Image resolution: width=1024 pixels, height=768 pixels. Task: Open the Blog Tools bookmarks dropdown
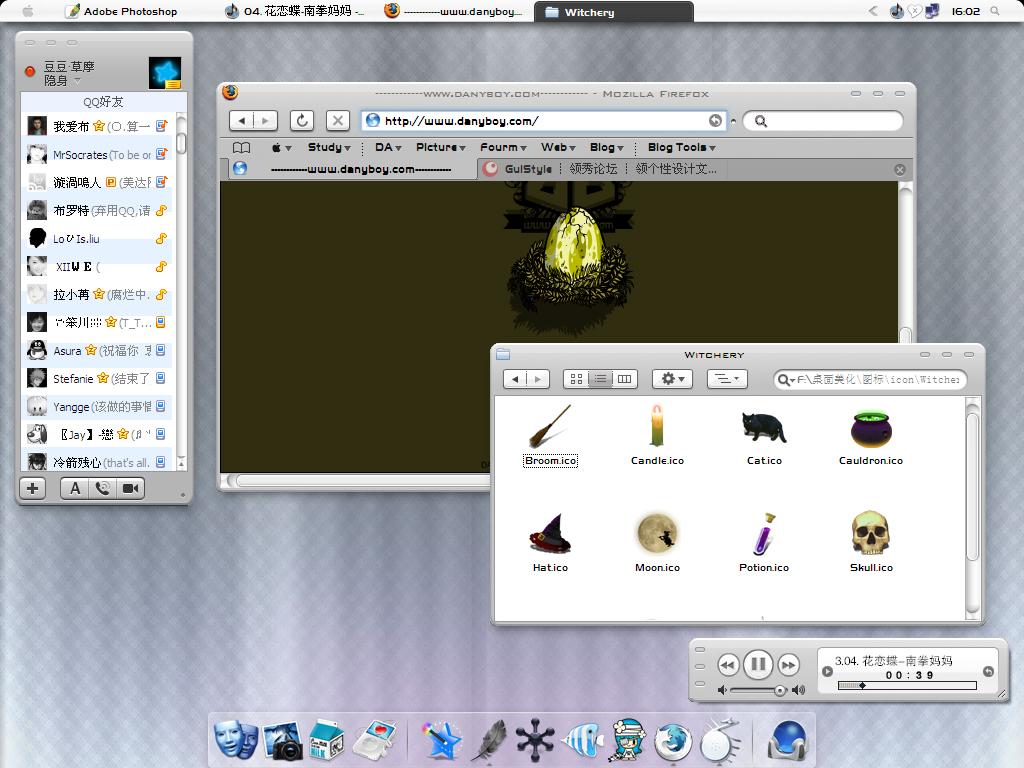(681, 148)
